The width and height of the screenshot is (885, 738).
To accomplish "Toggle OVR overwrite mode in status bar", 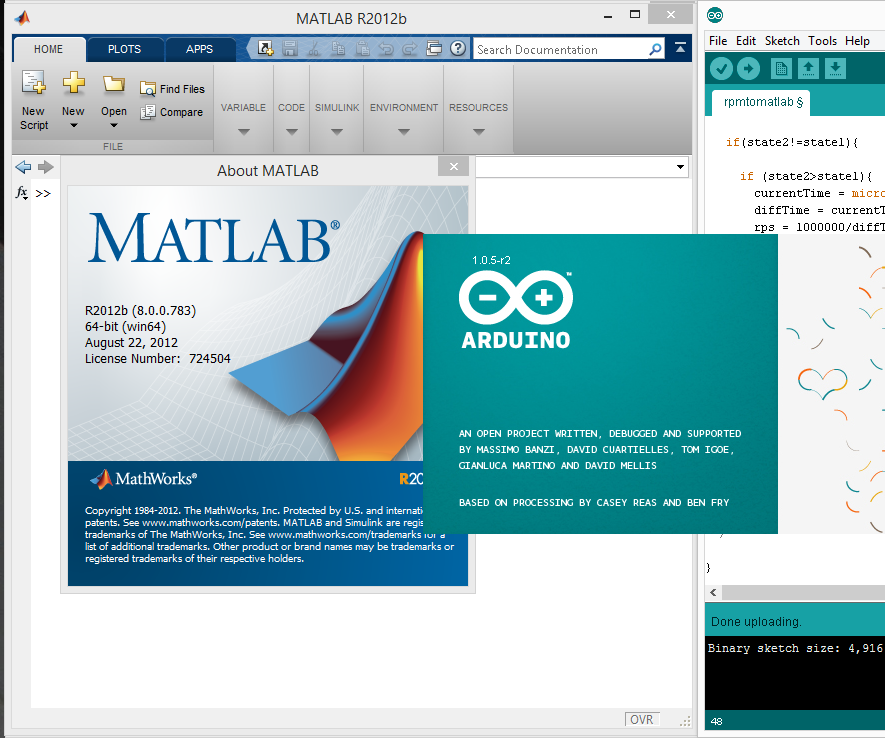I will 641,719.
